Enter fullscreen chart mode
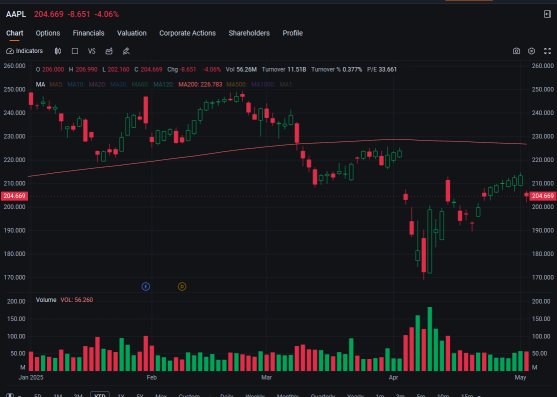Screen dimensions: 557x397 (x=547, y=51)
